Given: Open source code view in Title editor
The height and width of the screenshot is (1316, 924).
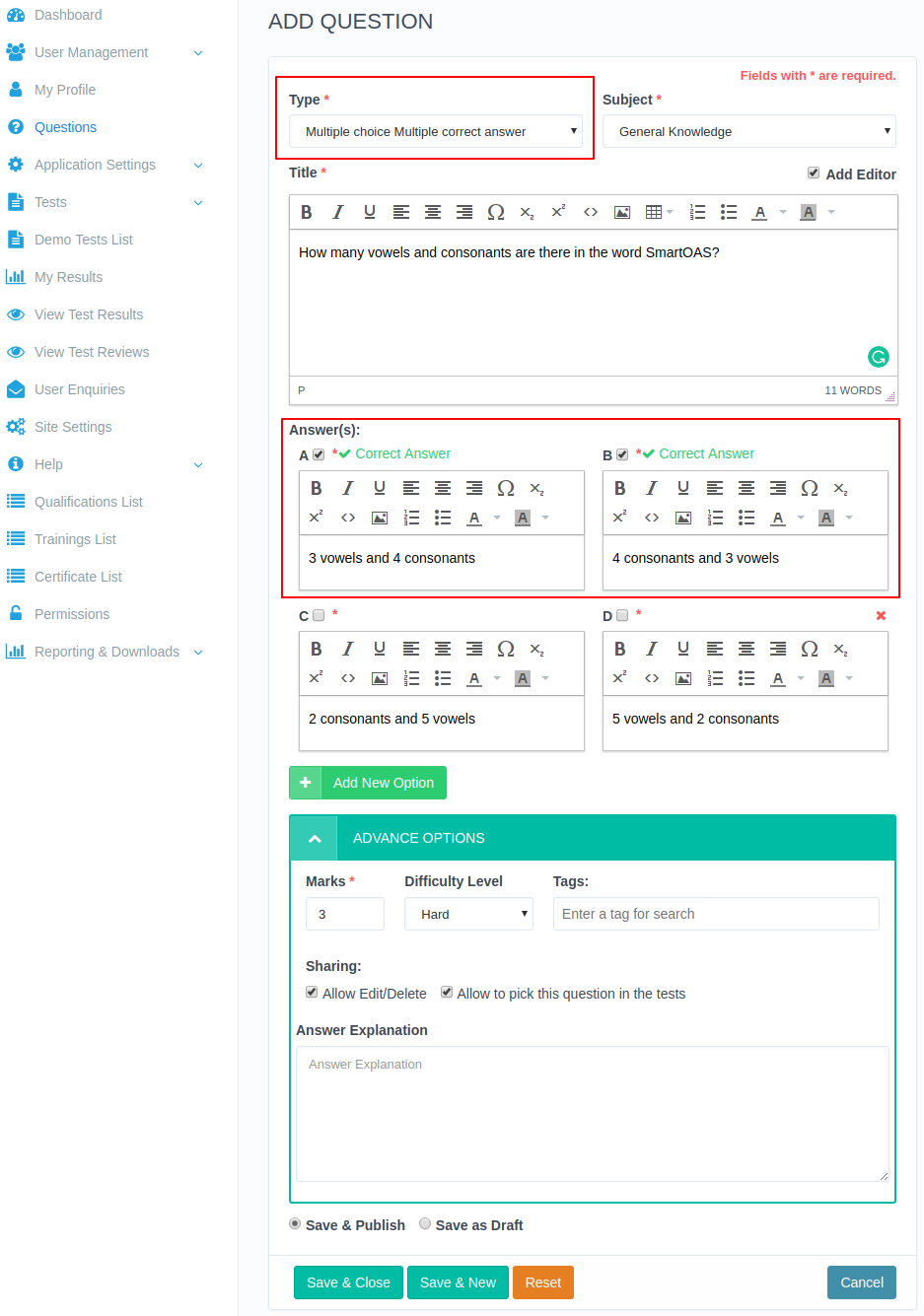Looking at the screenshot, I should tap(591, 212).
